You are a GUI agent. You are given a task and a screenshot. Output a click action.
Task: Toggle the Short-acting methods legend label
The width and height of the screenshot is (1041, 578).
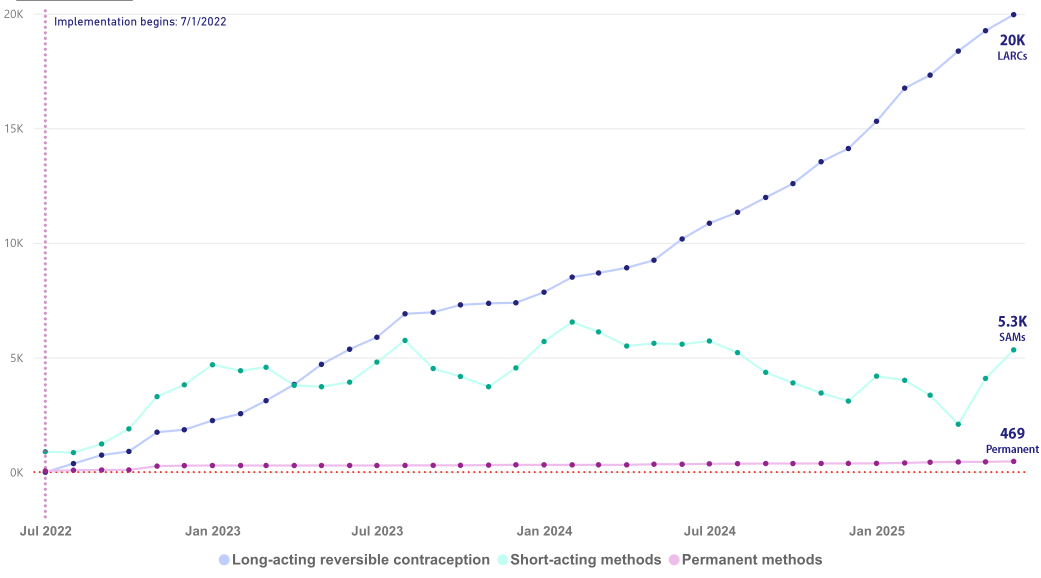585,560
